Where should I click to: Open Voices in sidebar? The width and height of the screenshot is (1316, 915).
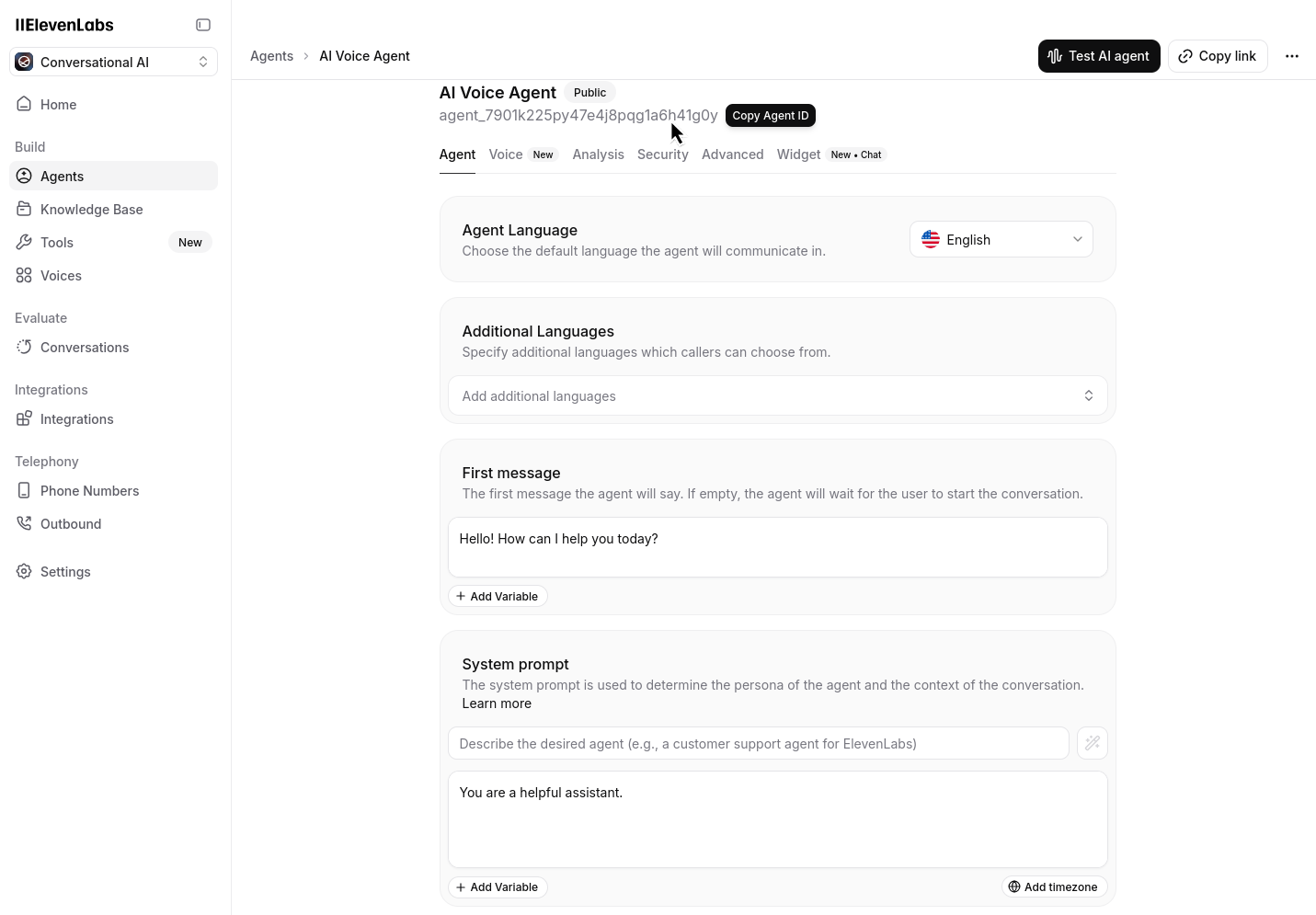point(114,275)
